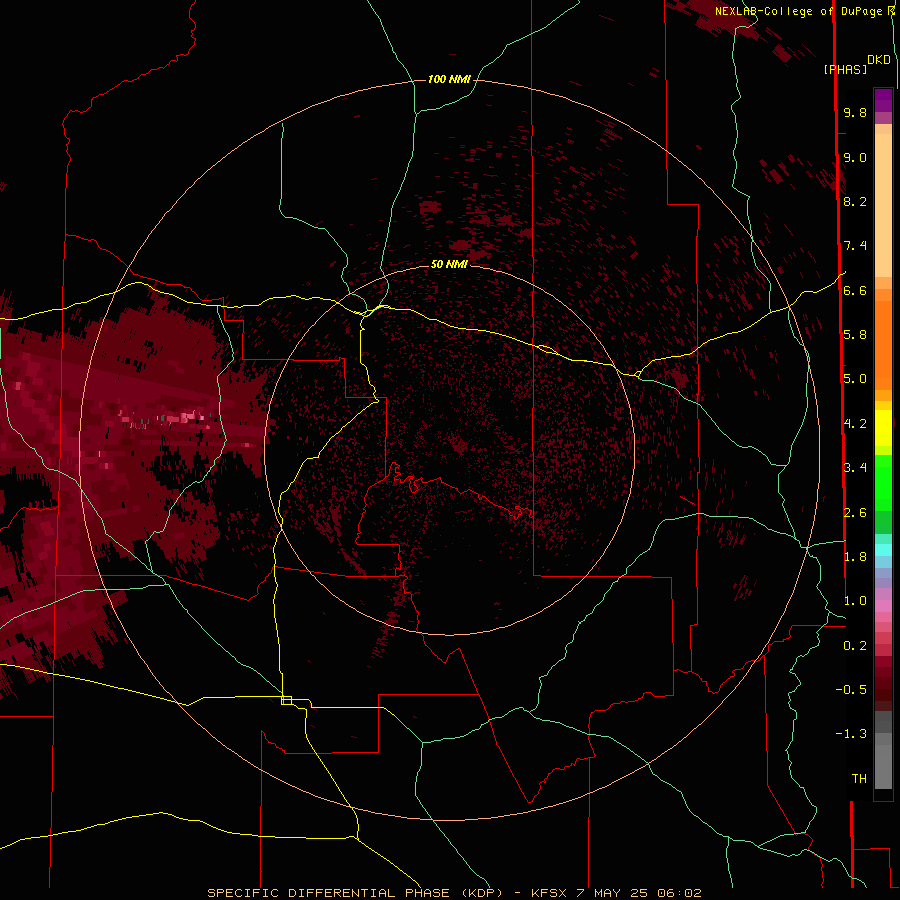Click the 3.4 value on the color scale
The image size is (900, 900).
click(x=855, y=468)
